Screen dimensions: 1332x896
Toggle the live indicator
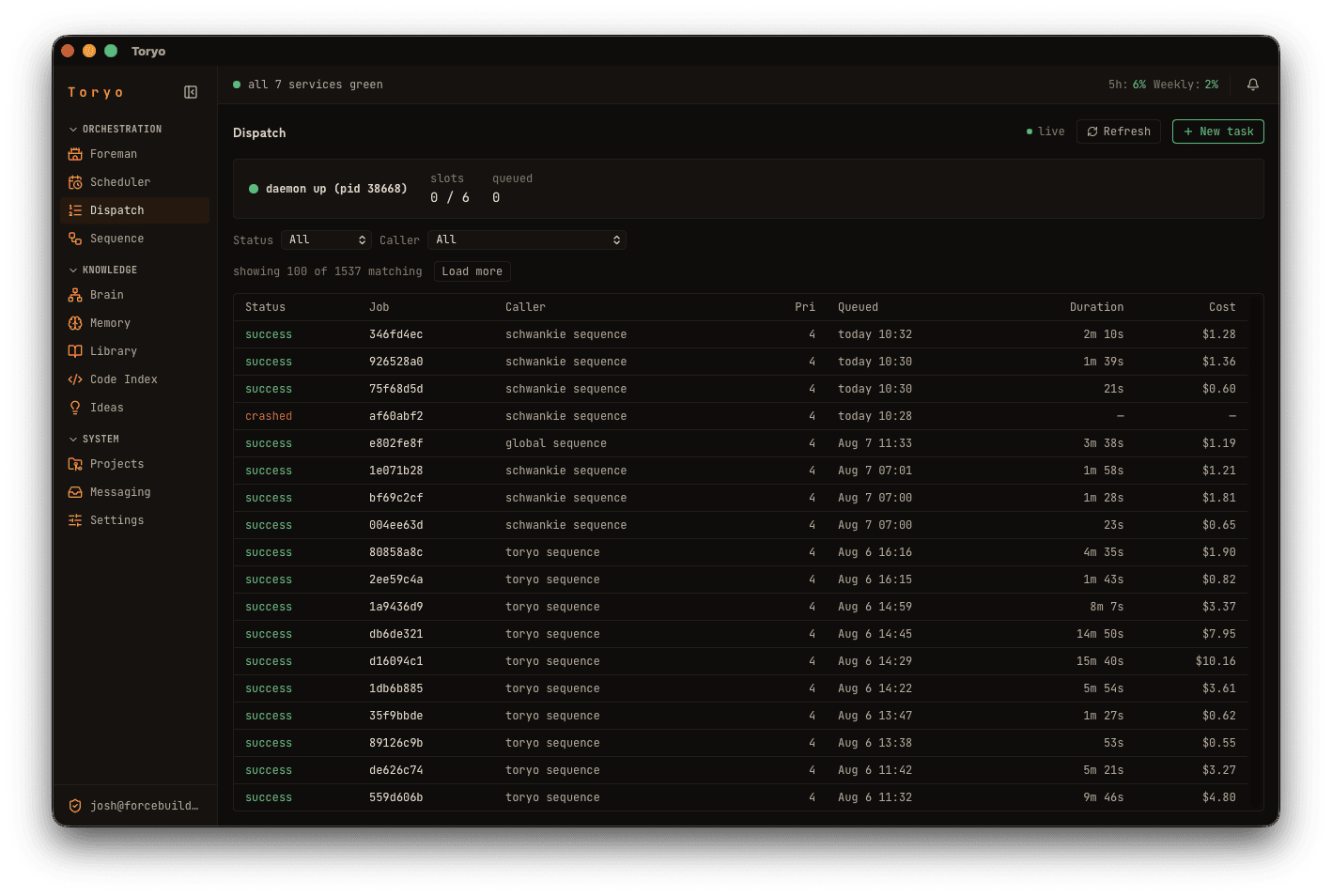point(1045,131)
